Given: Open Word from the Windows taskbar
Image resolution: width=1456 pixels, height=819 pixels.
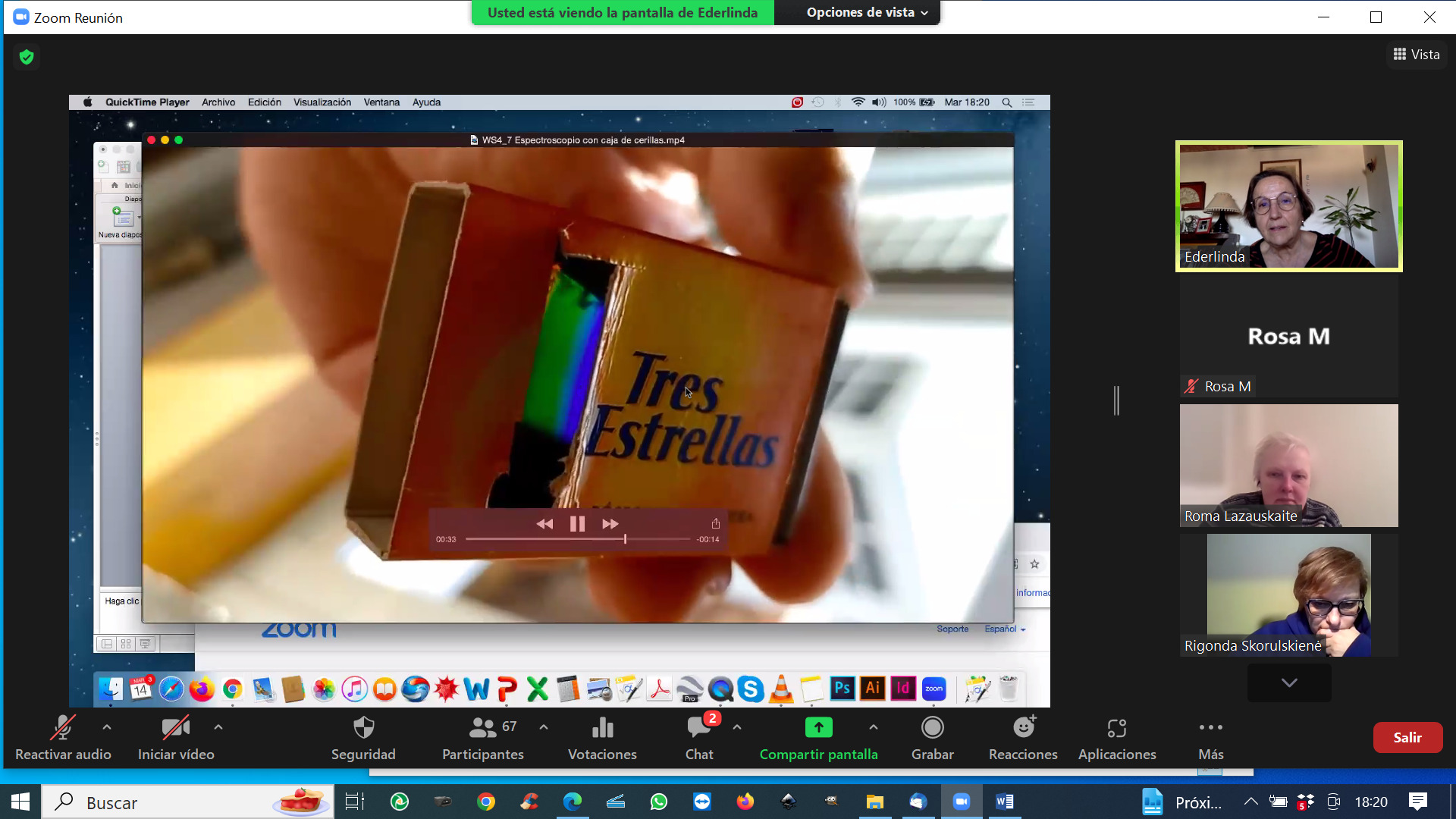Looking at the screenshot, I should (x=1005, y=802).
